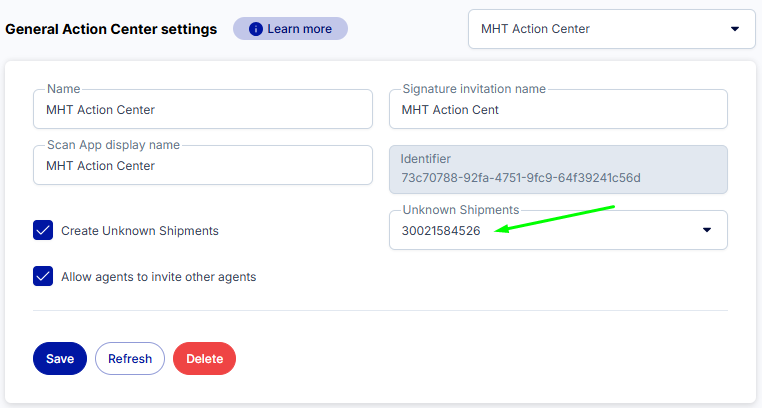Click into the Name input field
The image size is (762, 408).
point(203,109)
